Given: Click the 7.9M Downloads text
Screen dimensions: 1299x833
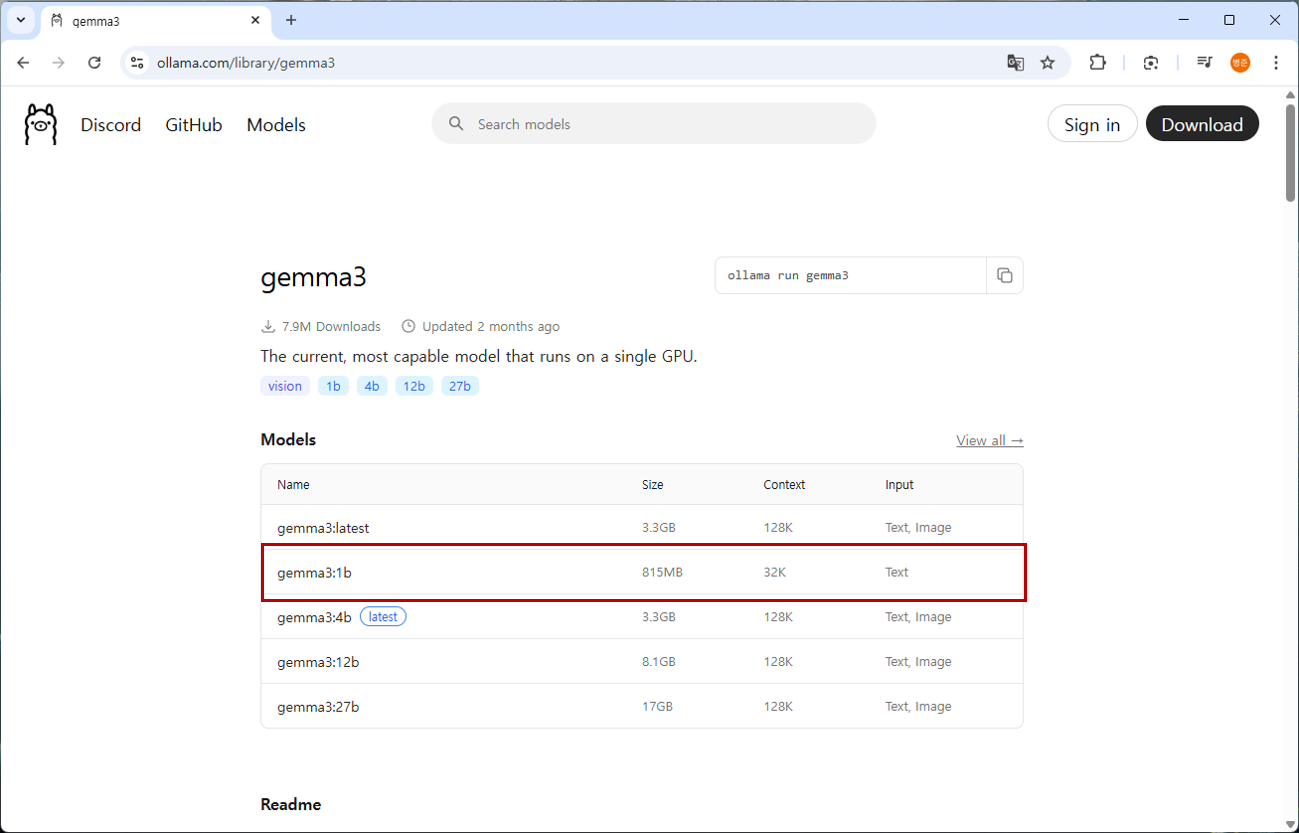Looking at the screenshot, I should 331,327.
